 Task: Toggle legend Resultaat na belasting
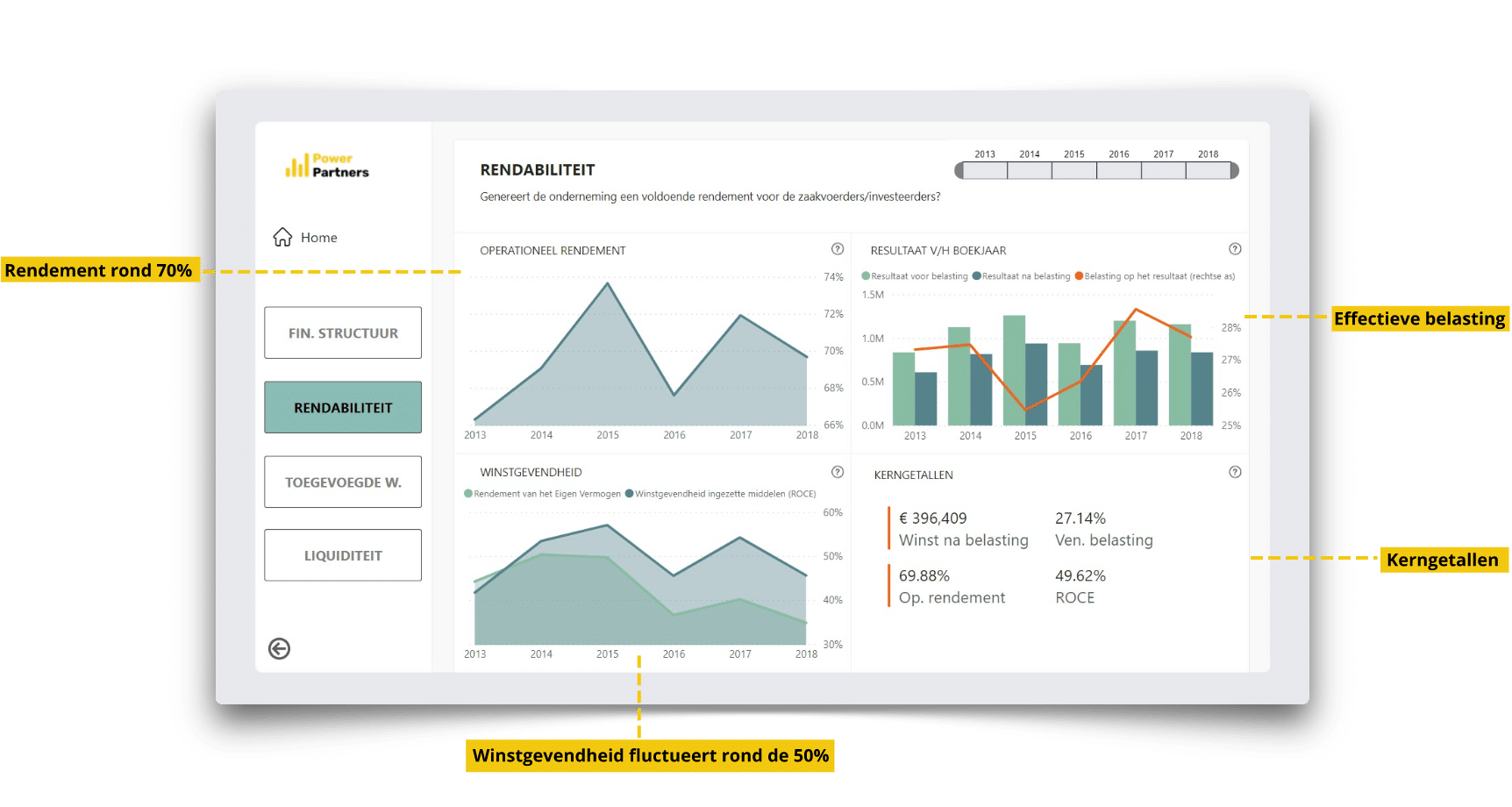tap(1022, 276)
